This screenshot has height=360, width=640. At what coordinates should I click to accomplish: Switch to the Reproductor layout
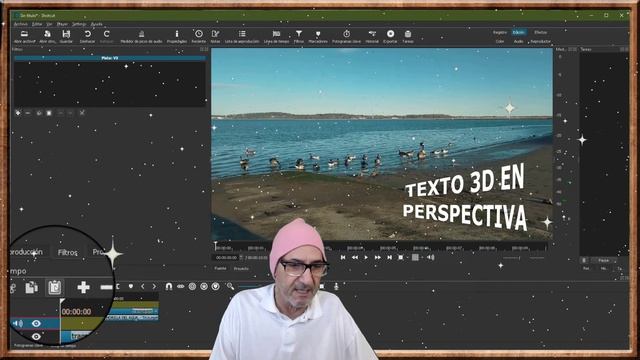point(540,41)
